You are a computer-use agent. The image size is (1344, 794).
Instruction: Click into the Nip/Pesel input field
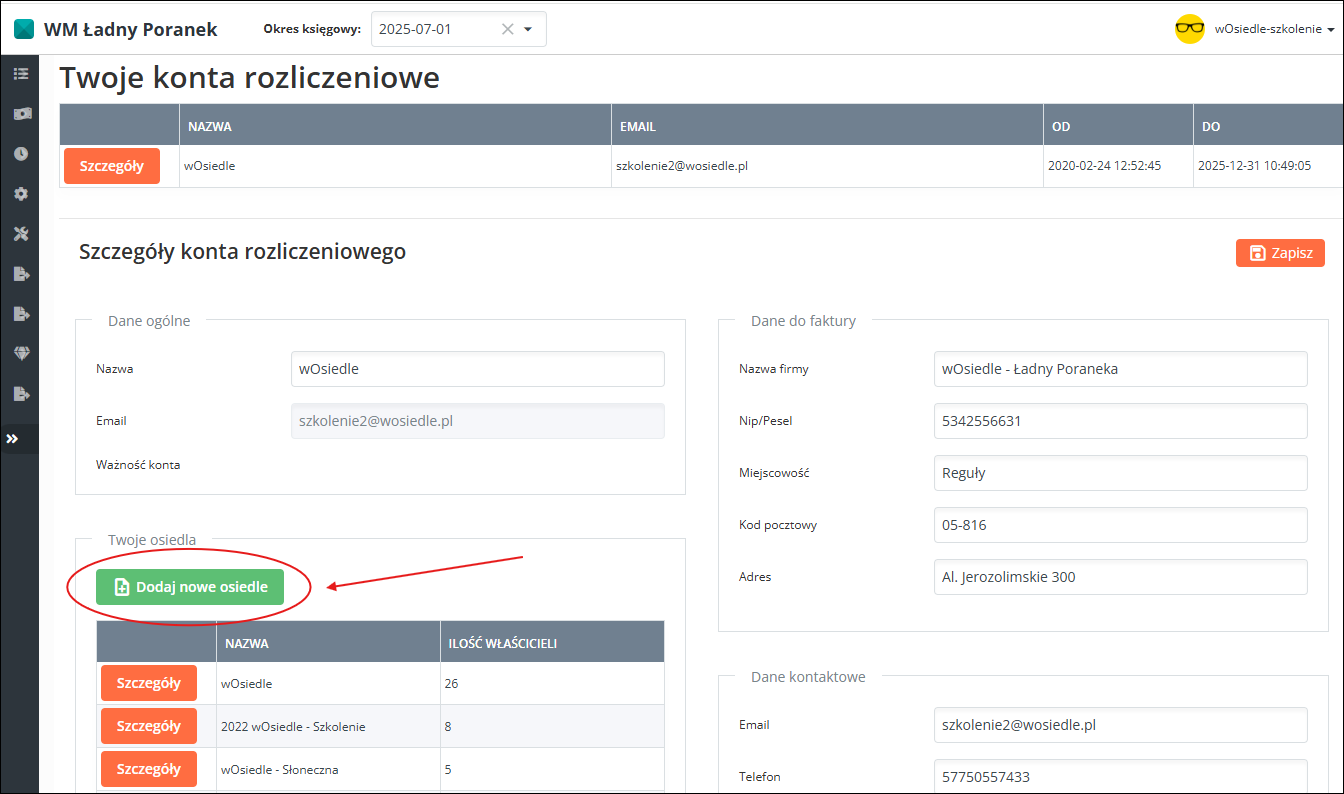point(1120,421)
